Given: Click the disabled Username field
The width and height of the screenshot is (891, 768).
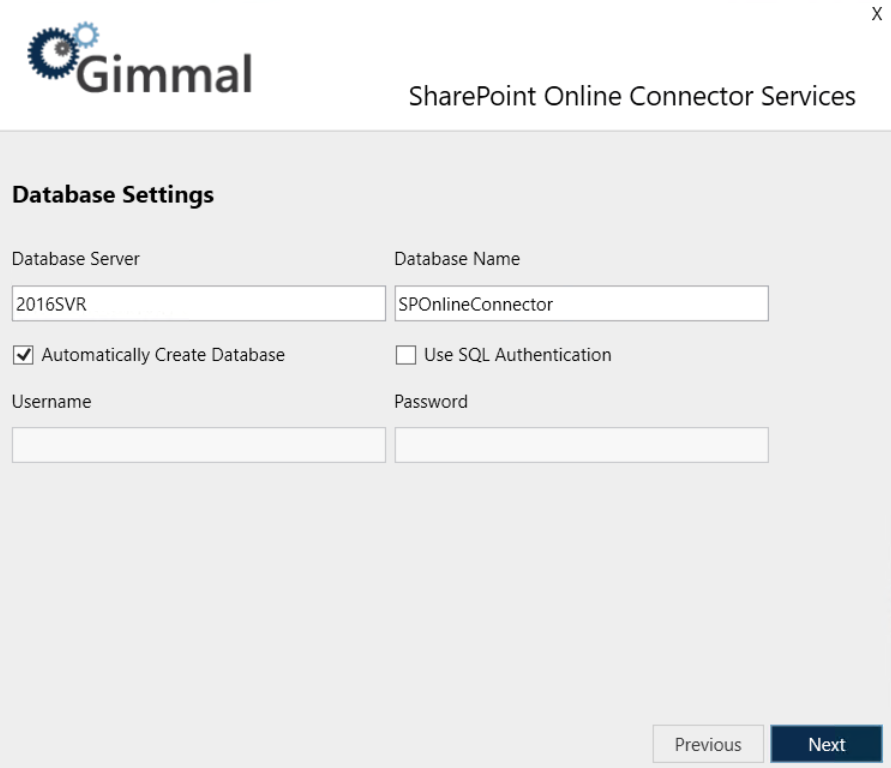Looking at the screenshot, I should pyautogui.click(x=197, y=444).
